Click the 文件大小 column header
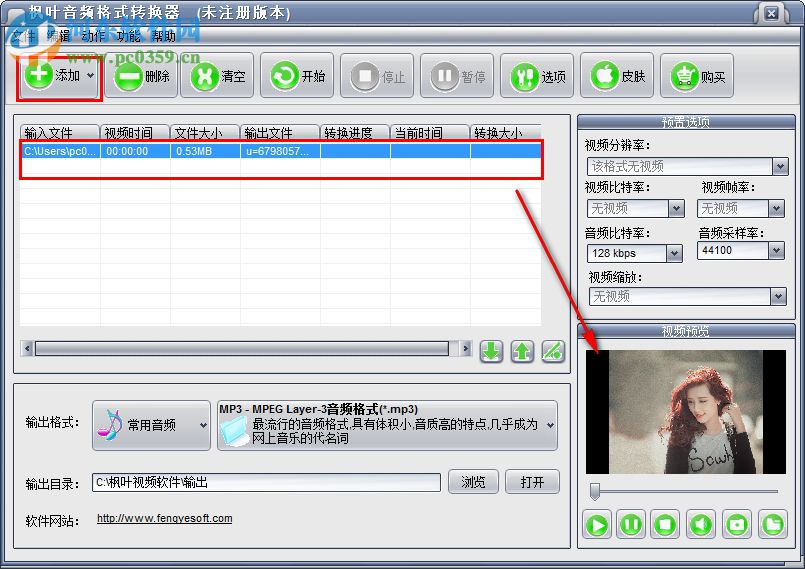The image size is (805, 569). [205, 132]
